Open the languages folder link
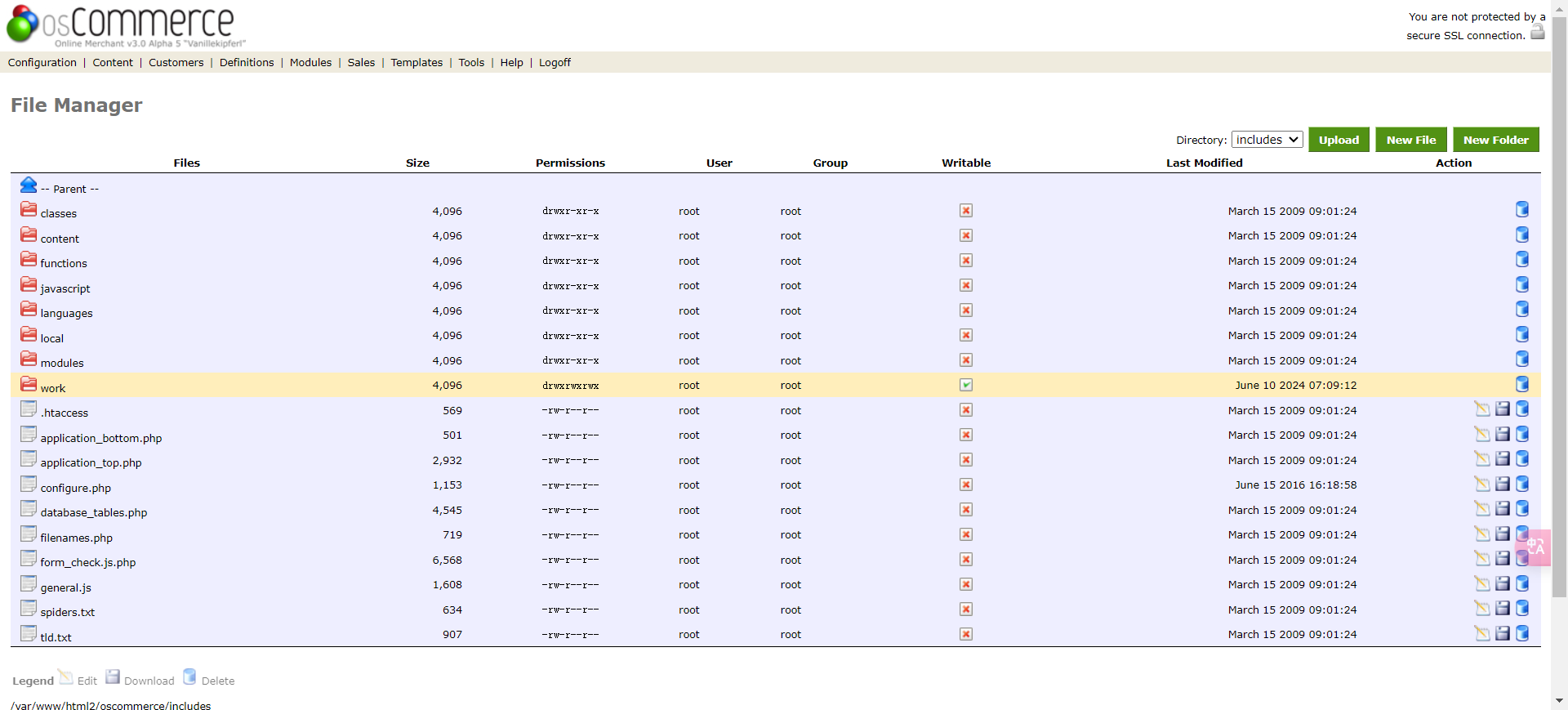The width and height of the screenshot is (1568, 710). [67, 313]
